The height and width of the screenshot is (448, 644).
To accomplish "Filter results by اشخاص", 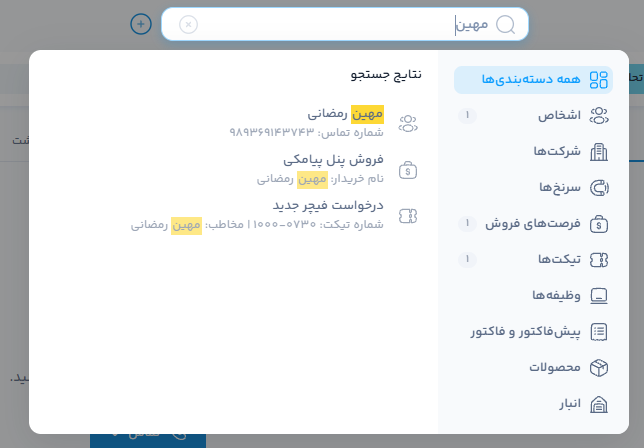I will pyautogui.click(x=533, y=116).
